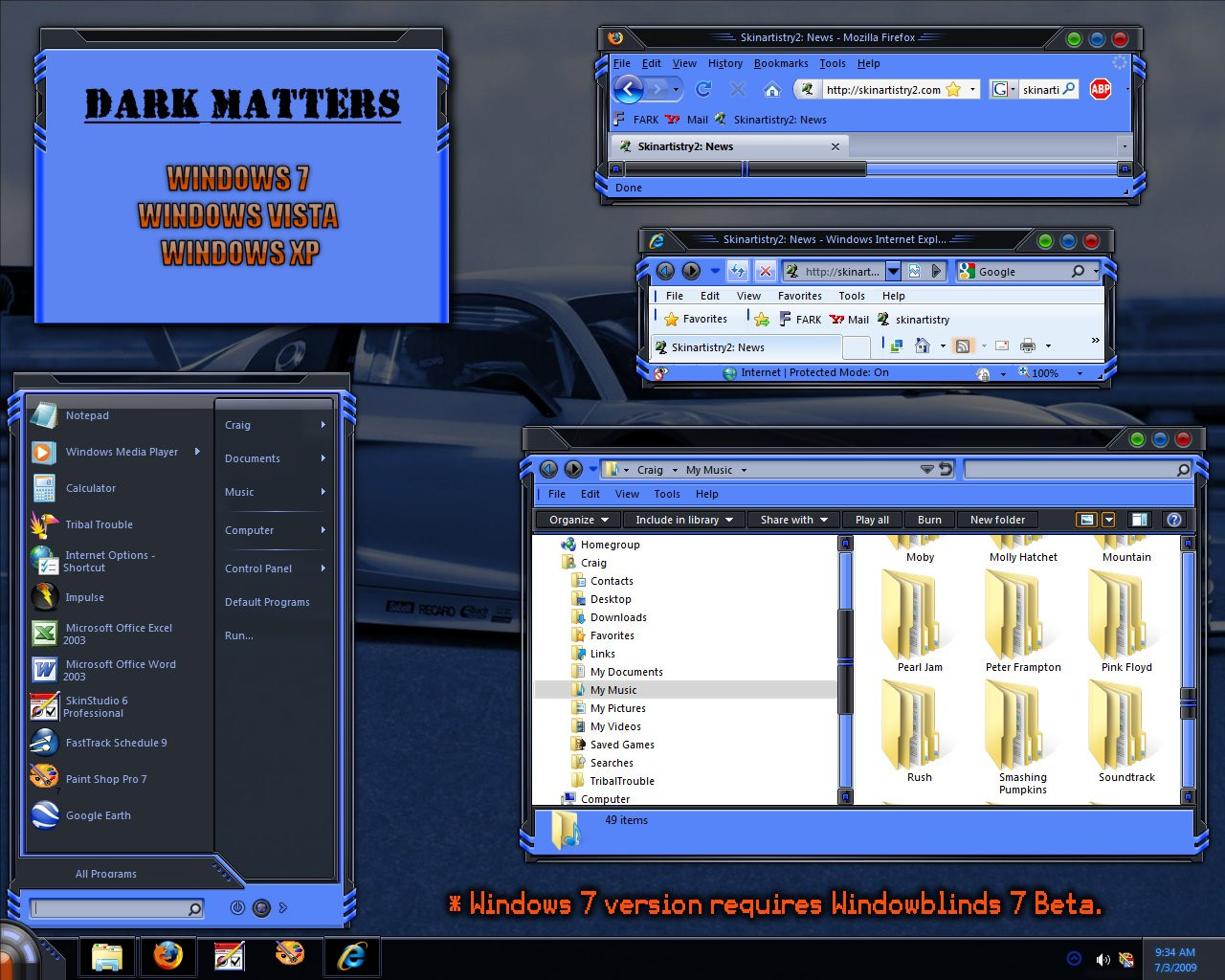Viewport: 1225px width, 980px height.
Task: Click the volume icon in system tray
Action: click(x=1102, y=959)
